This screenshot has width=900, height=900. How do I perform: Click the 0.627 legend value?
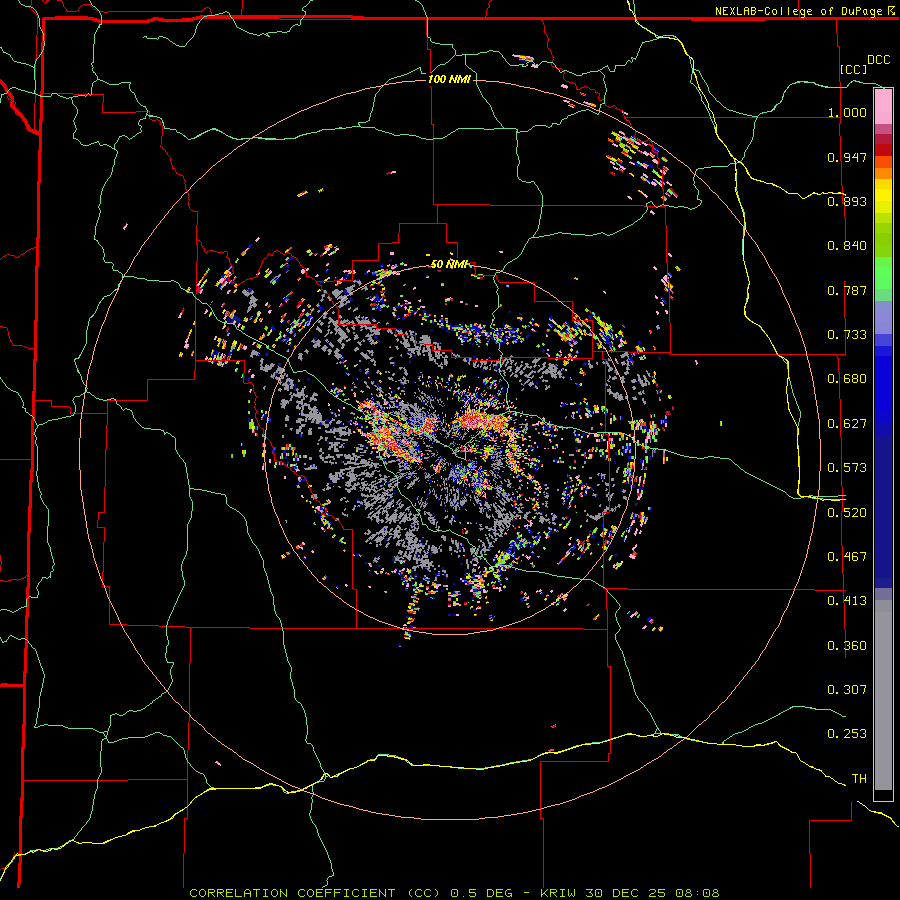click(847, 424)
